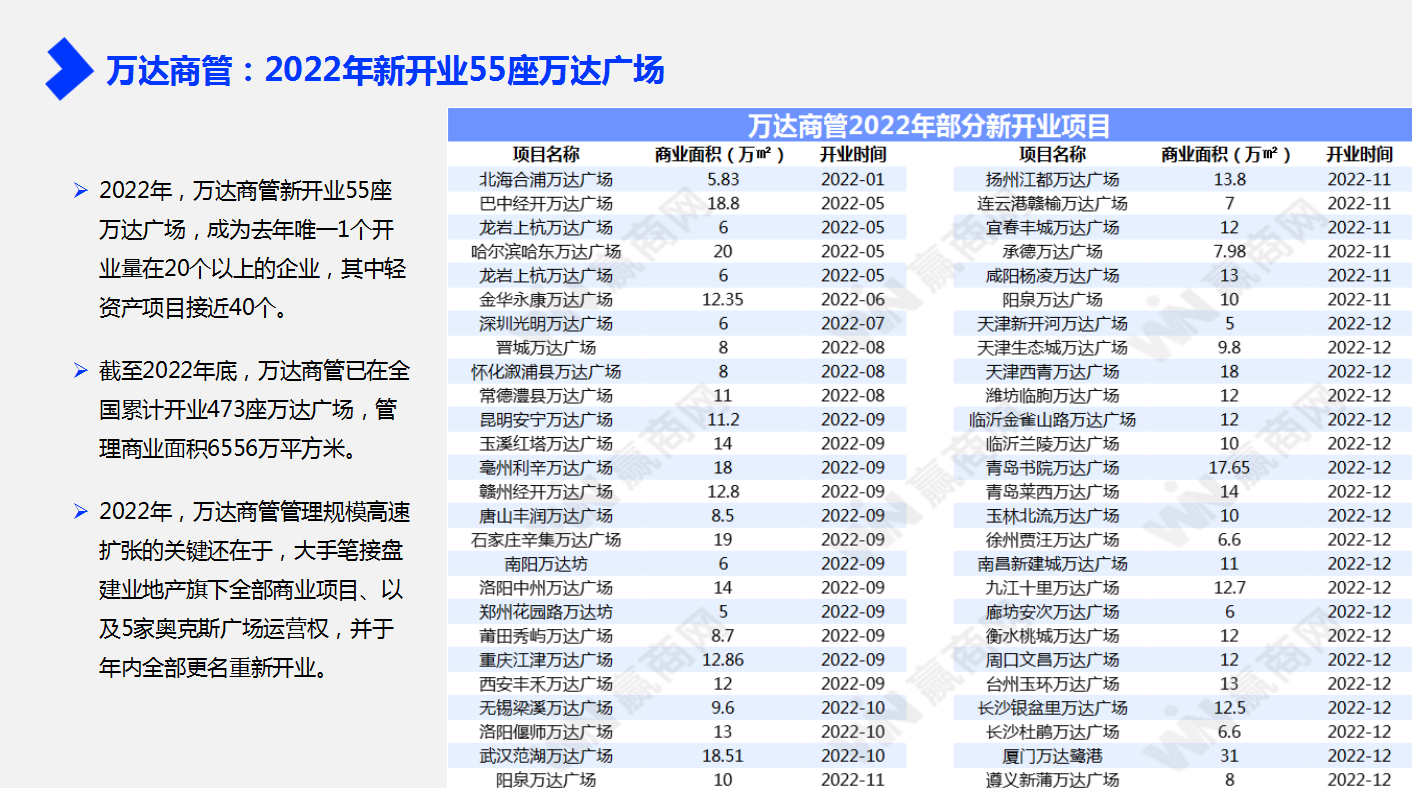Click 南昌新建城万达广场

pyautogui.click(x=1052, y=564)
